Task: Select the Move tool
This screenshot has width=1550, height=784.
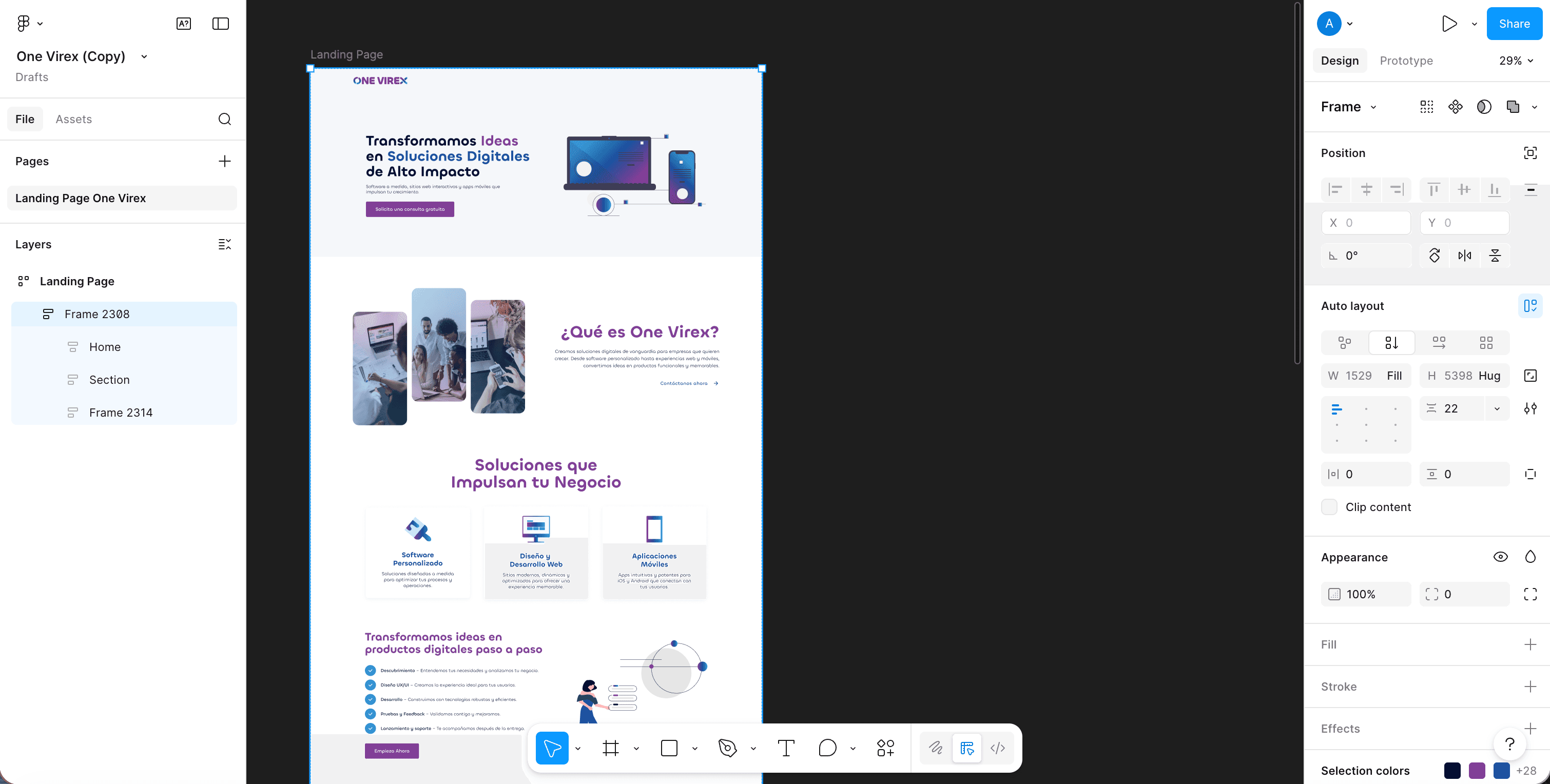Action: point(552,748)
